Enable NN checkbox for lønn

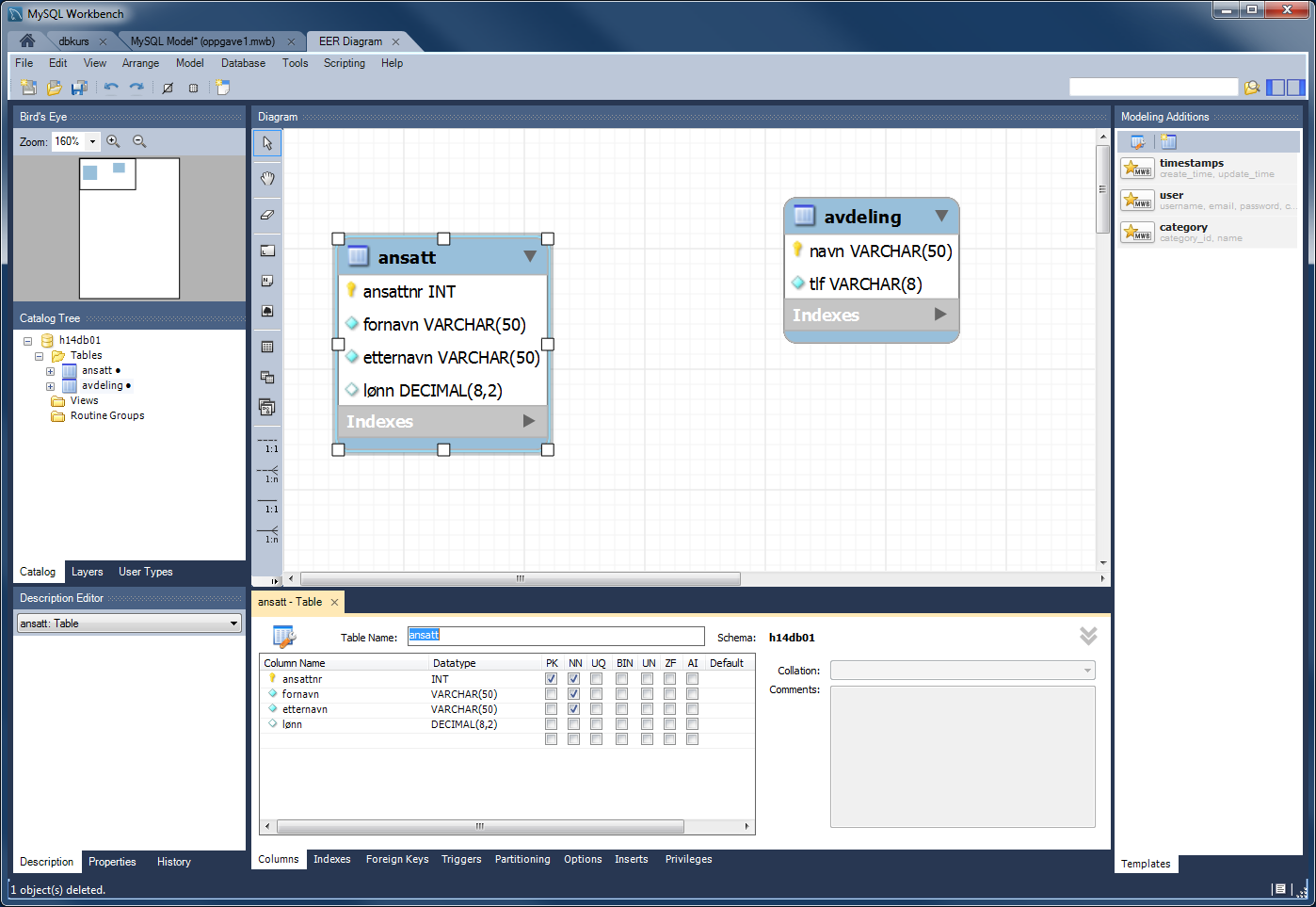point(573,724)
